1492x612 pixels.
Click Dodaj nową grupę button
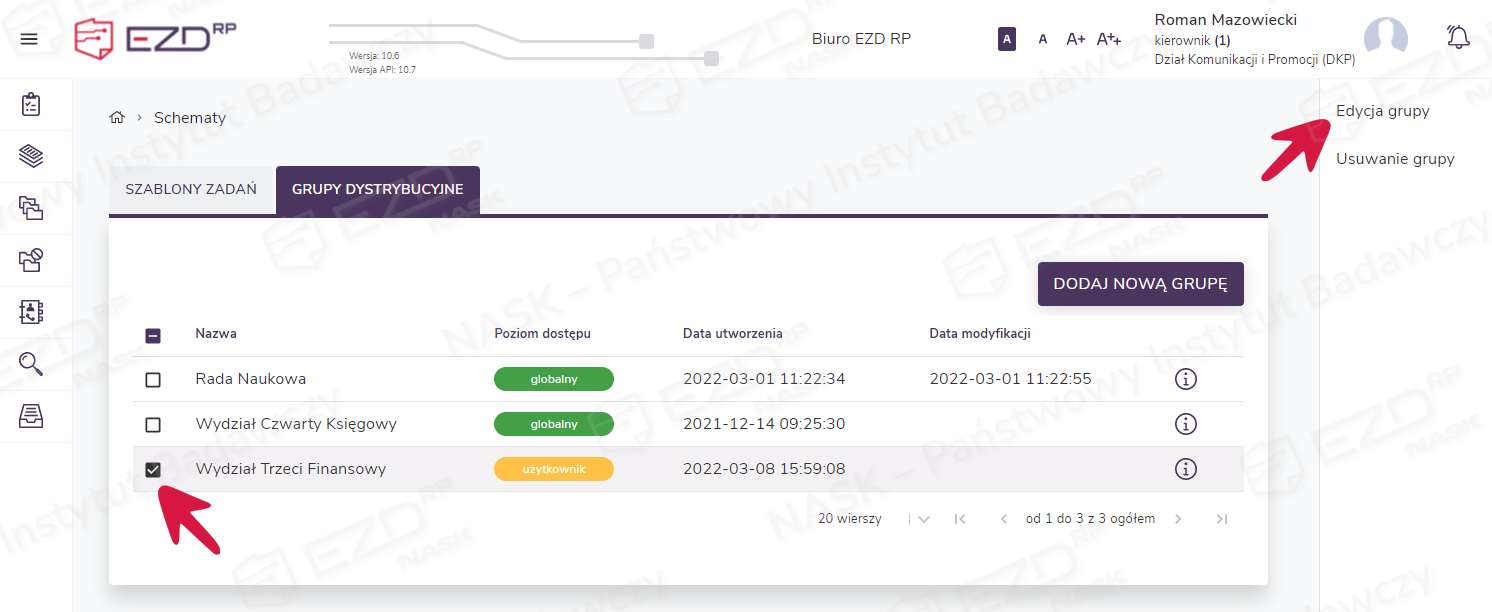point(1140,284)
